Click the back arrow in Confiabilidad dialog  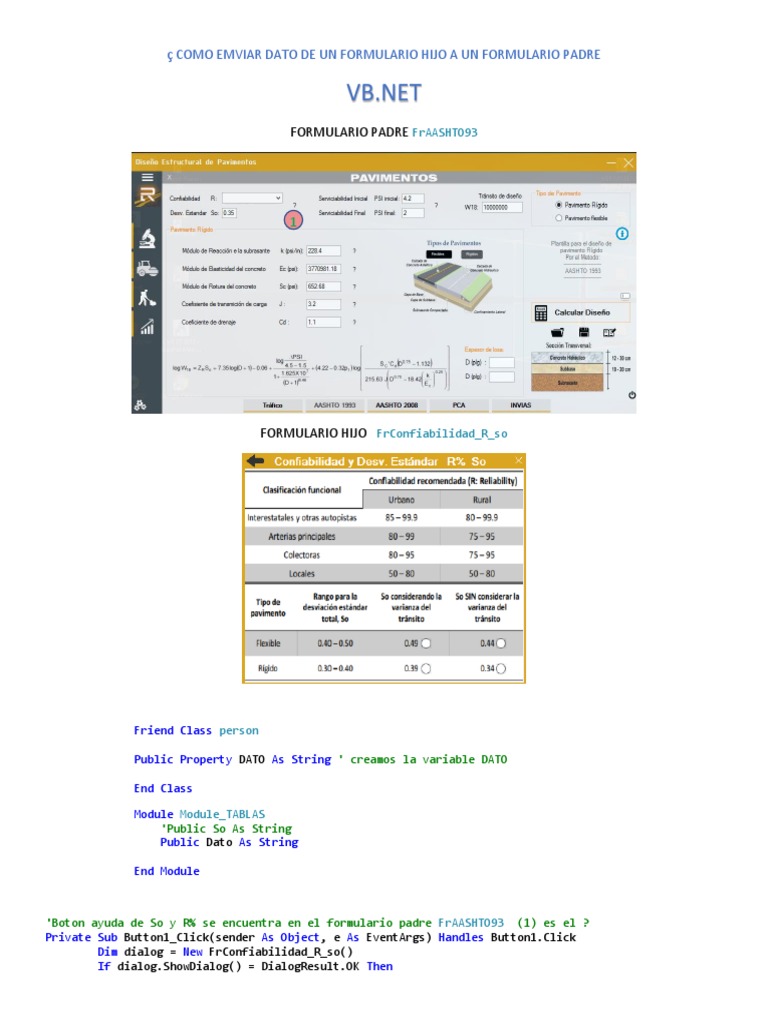(x=255, y=461)
